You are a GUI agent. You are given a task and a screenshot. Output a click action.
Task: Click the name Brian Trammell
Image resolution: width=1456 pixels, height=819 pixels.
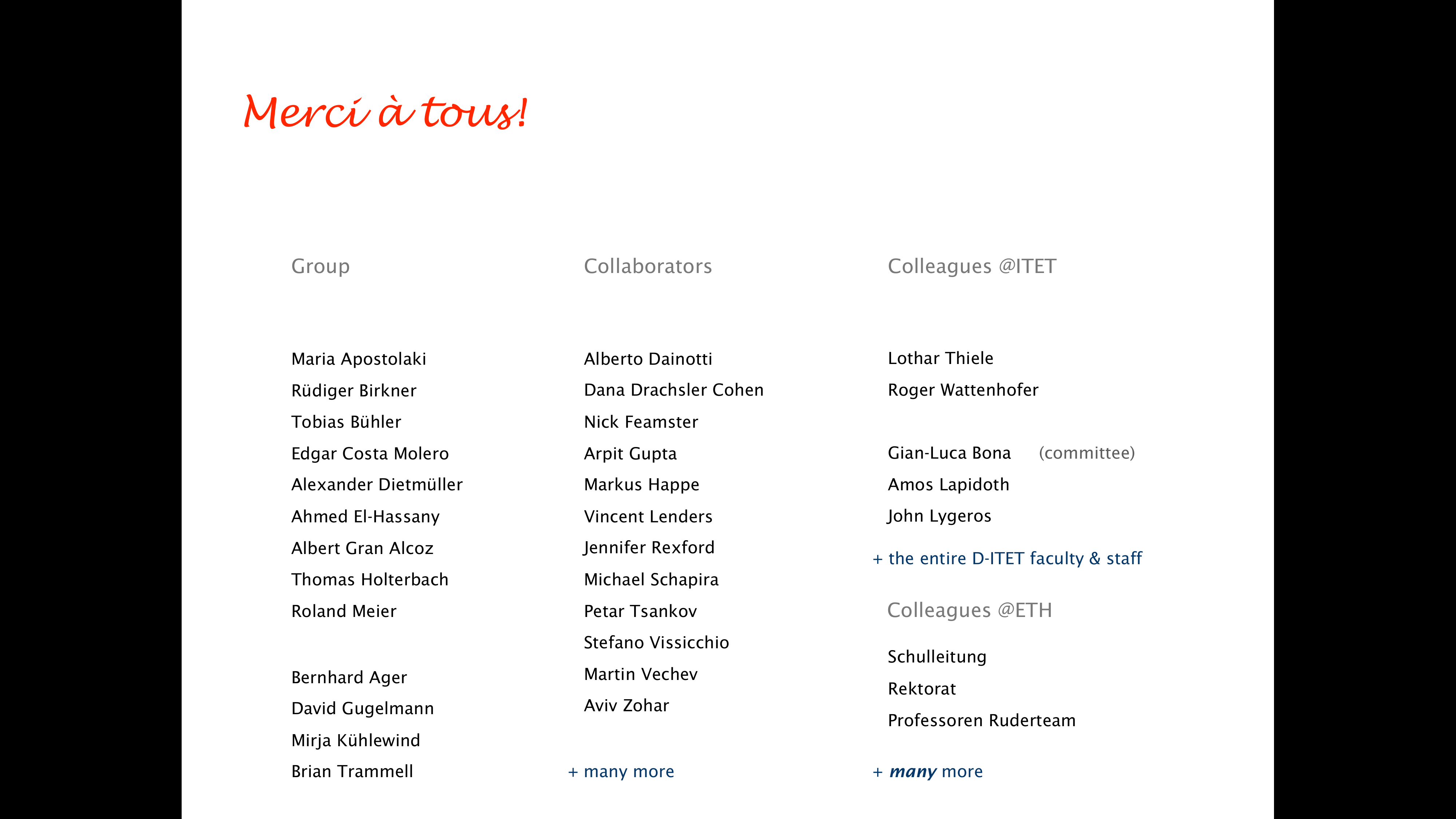352,772
